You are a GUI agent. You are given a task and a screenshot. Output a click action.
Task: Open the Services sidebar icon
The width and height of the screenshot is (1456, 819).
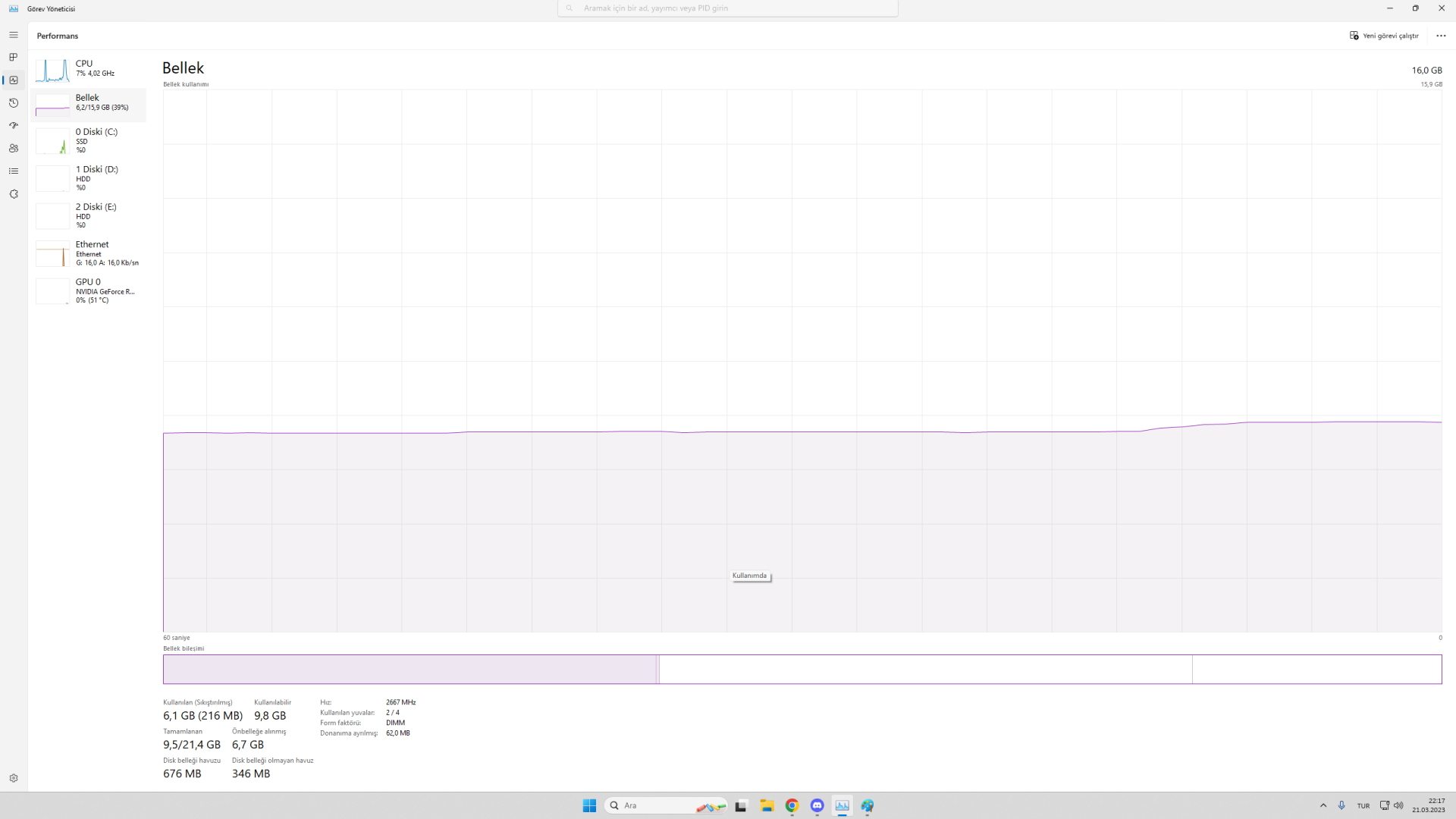pyautogui.click(x=14, y=194)
